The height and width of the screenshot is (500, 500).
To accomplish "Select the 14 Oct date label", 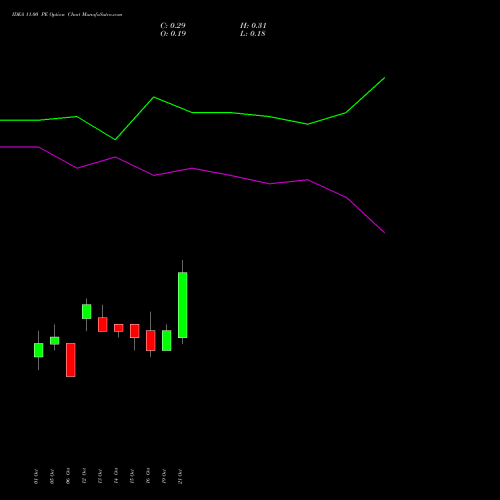I will click(116, 476).
